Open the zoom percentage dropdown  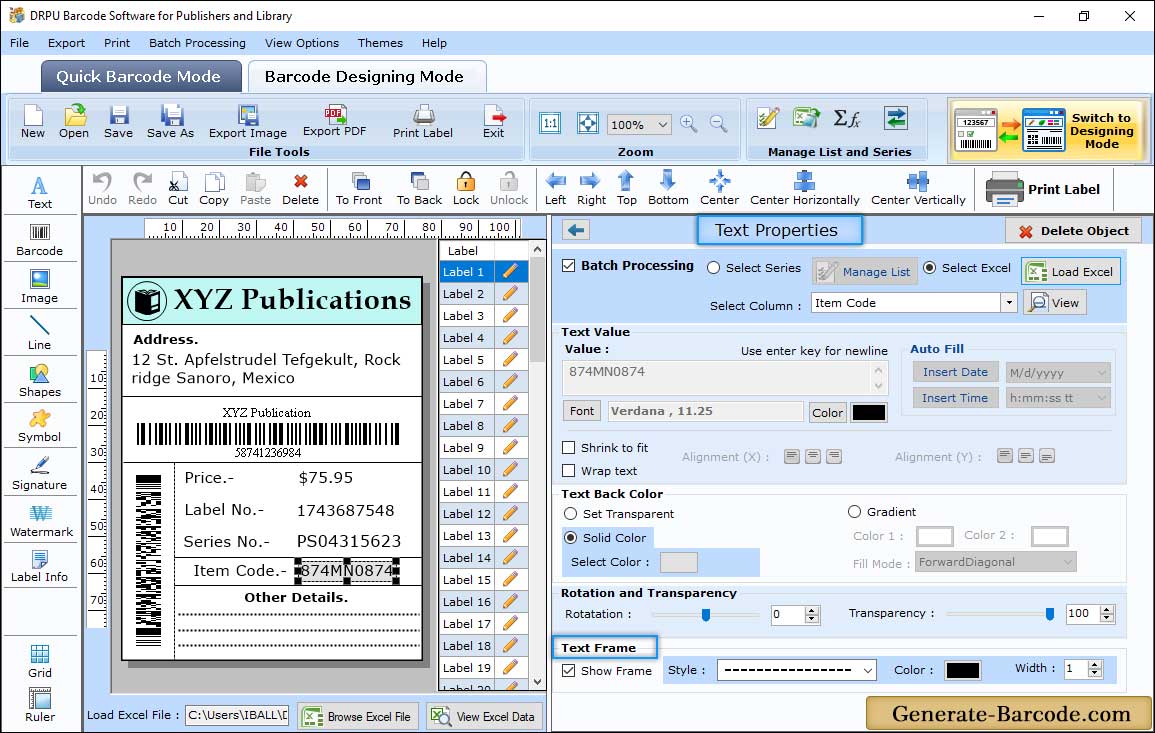point(663,125)
